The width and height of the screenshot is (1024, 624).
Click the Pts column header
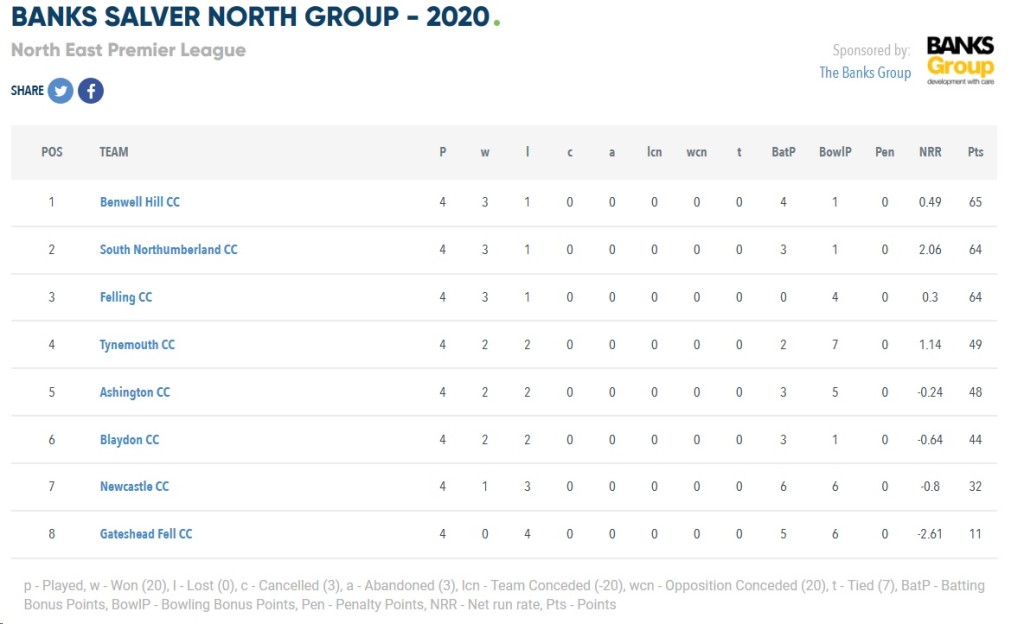click(975, 152)
